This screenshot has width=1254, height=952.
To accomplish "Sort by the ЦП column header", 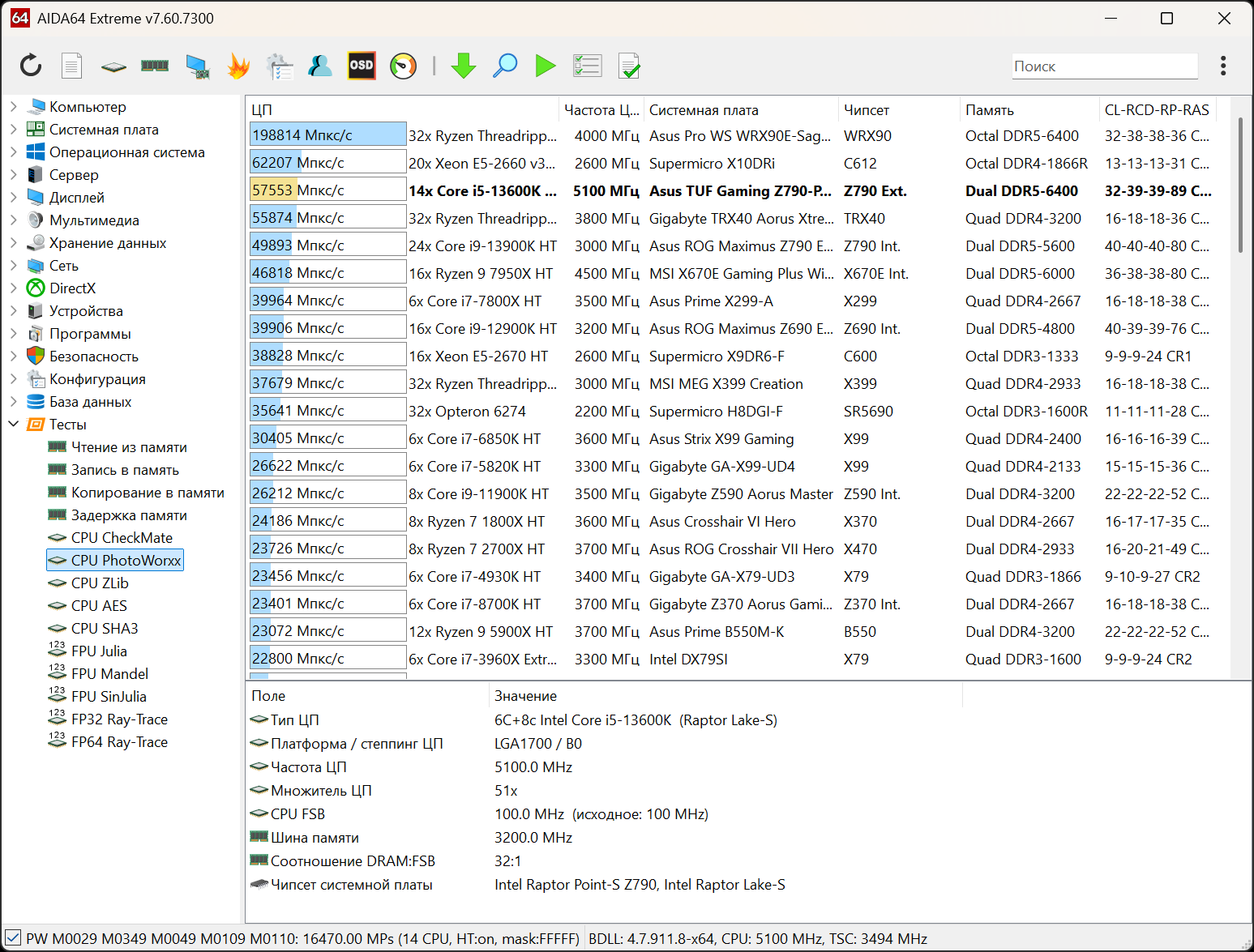I will coord(402,109).
